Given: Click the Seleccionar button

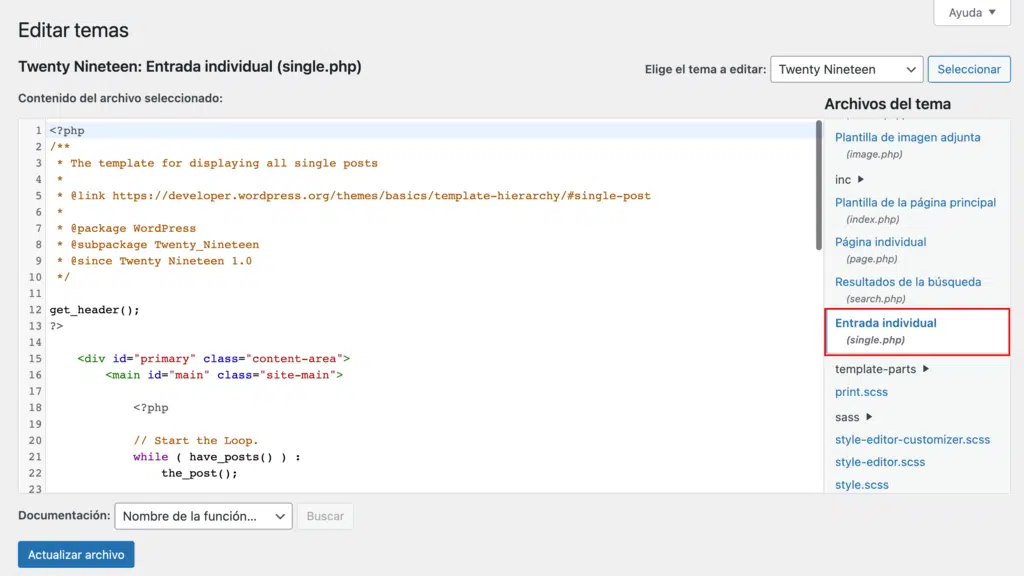Looking at the screenshot, I should tap(968, 70).
